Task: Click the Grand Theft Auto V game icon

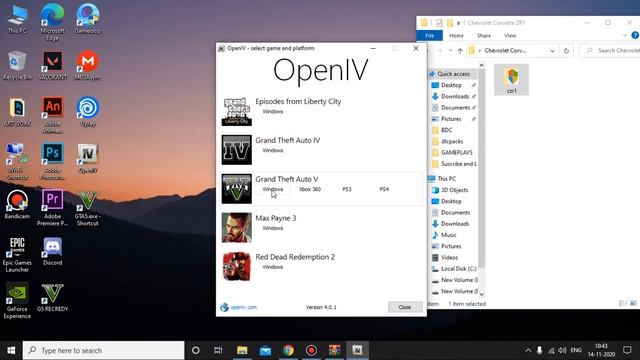Action: [237, 189]
